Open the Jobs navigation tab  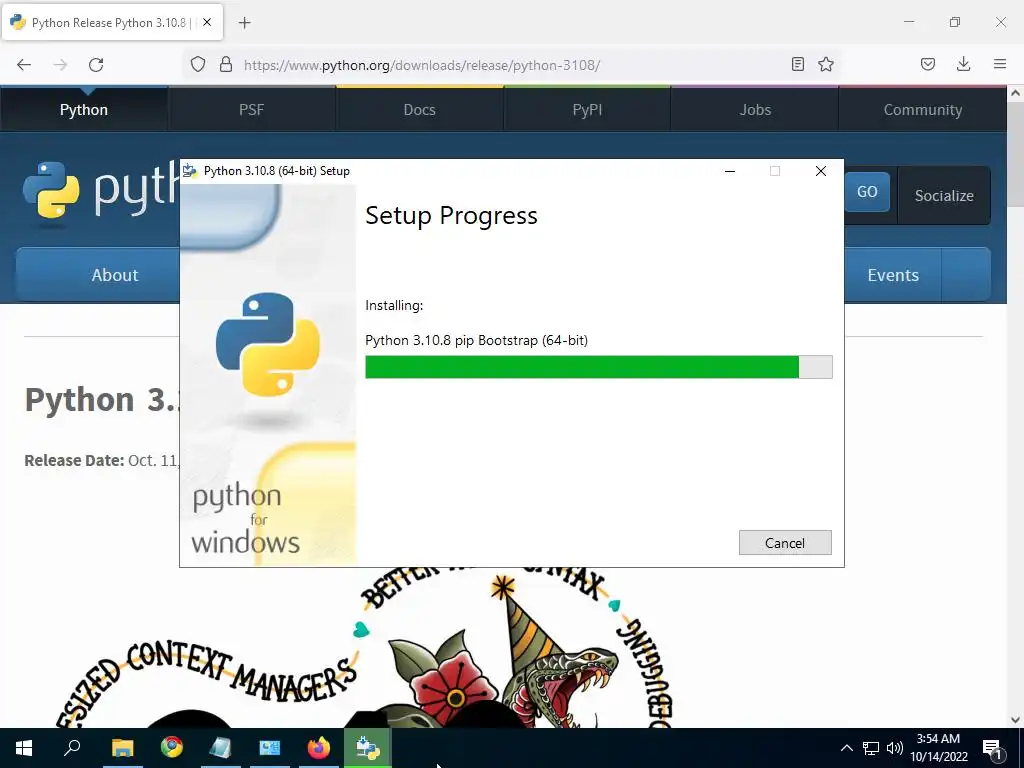(x=755, y=110)
